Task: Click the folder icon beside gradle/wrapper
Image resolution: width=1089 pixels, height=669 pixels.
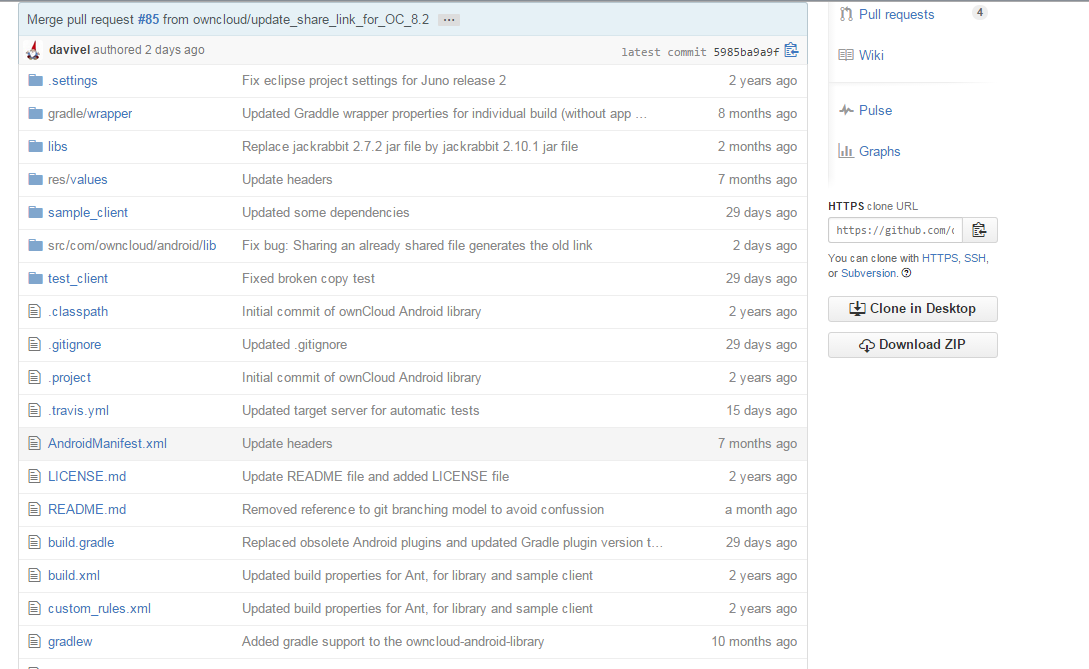Action: click(x=35, y=113)
